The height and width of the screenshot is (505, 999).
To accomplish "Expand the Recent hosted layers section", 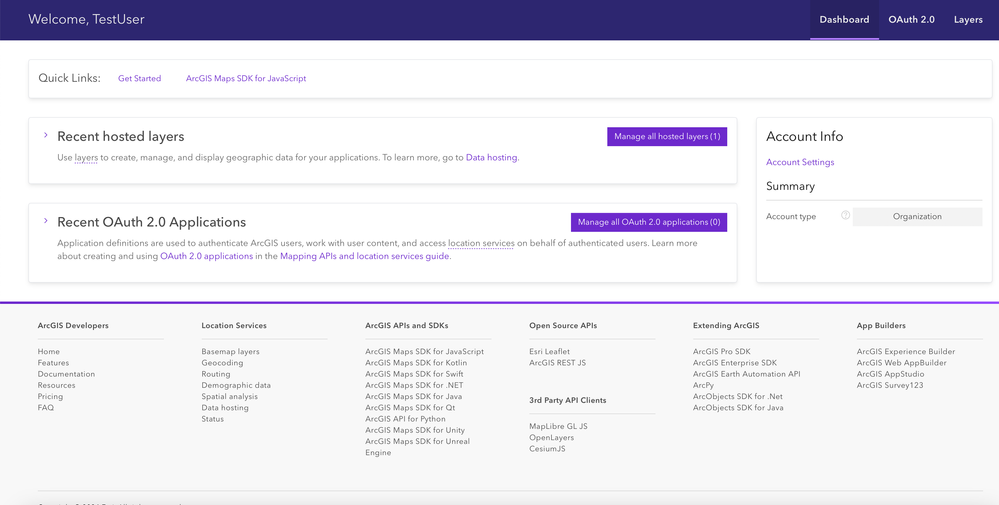I will pyautogui.click(x=46, y=135).
